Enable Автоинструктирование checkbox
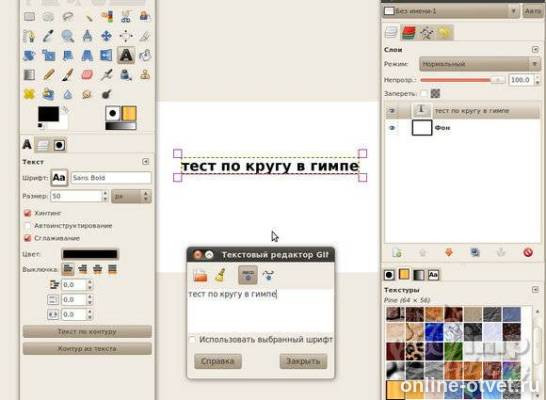 pyautogui.click(x=28, y=226)
